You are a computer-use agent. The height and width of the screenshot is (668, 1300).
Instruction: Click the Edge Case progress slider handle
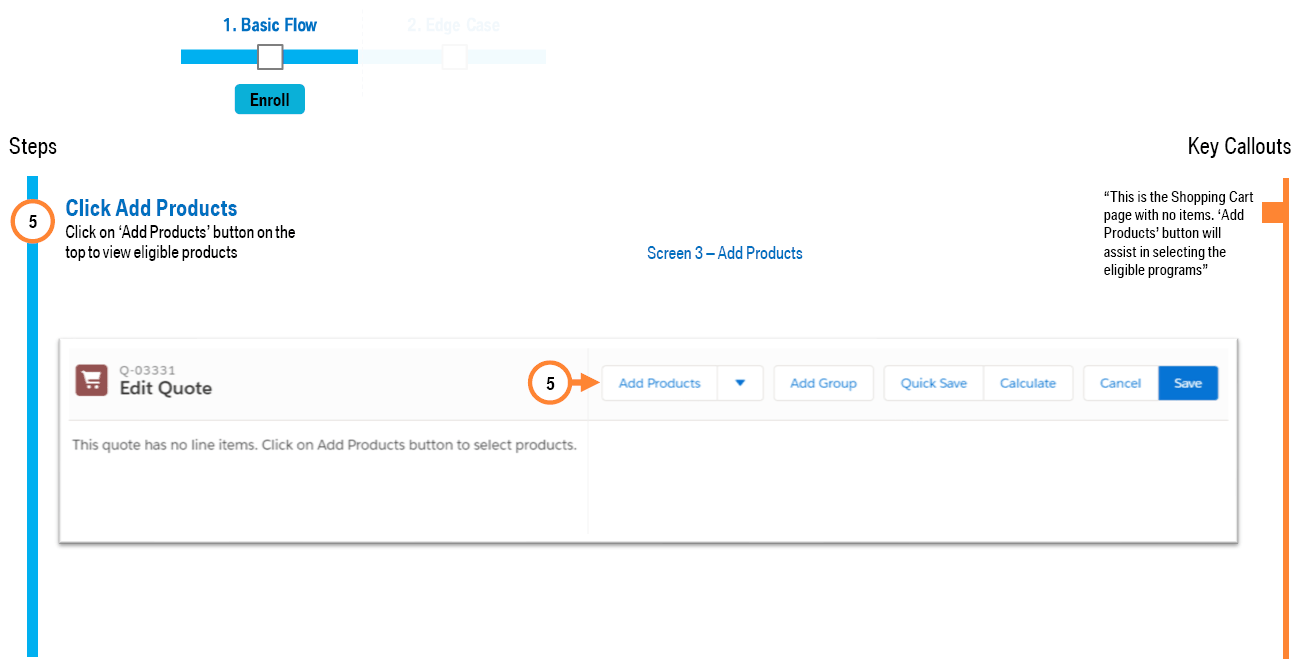(454, 57)
